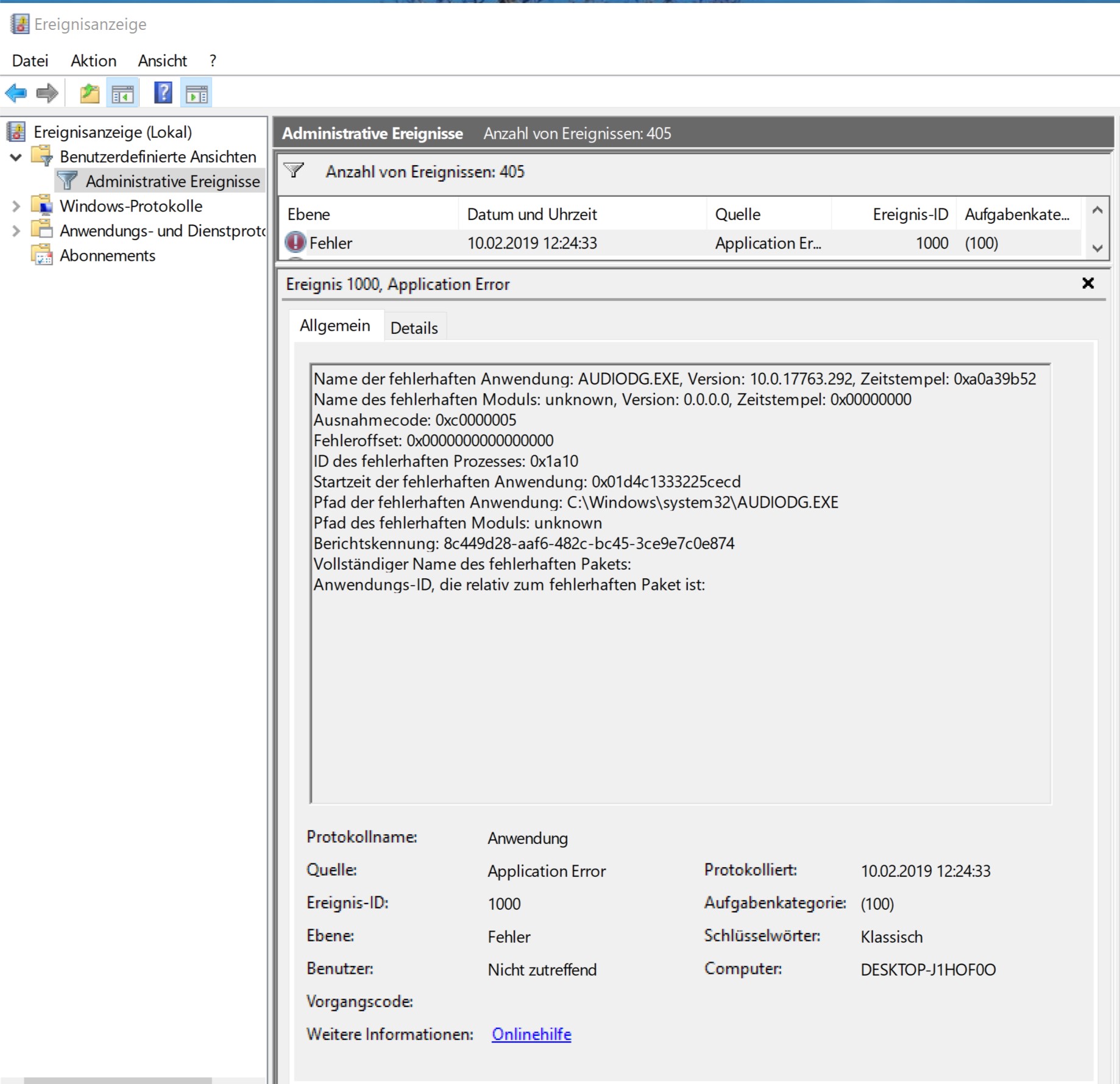The image size is (1120, 1084).
Task: Click the Benutzerdefinierte Ansichten folder icon
Action: point(42,156)
